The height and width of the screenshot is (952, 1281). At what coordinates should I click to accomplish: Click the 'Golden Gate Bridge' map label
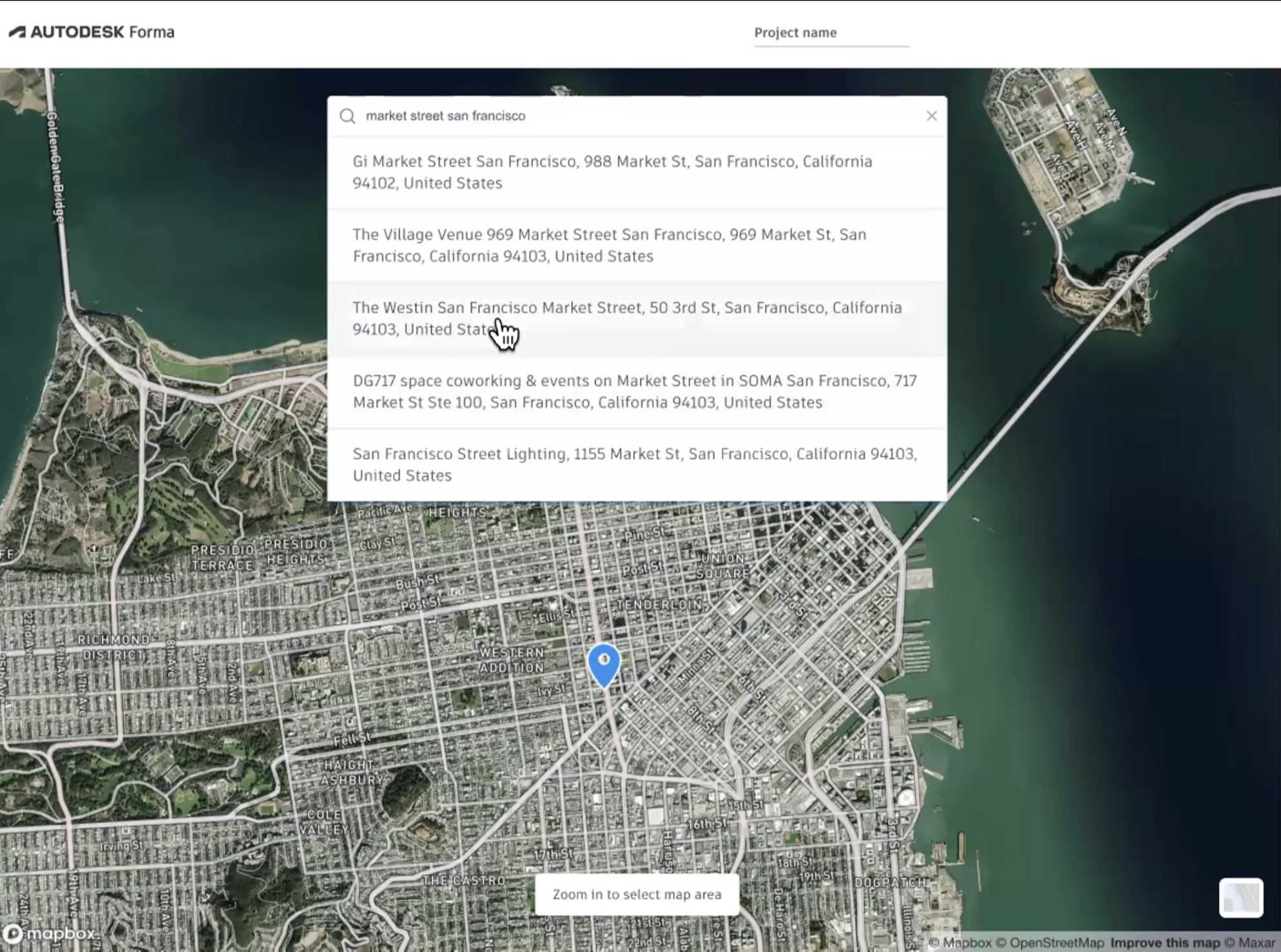(x=55, y=168)
